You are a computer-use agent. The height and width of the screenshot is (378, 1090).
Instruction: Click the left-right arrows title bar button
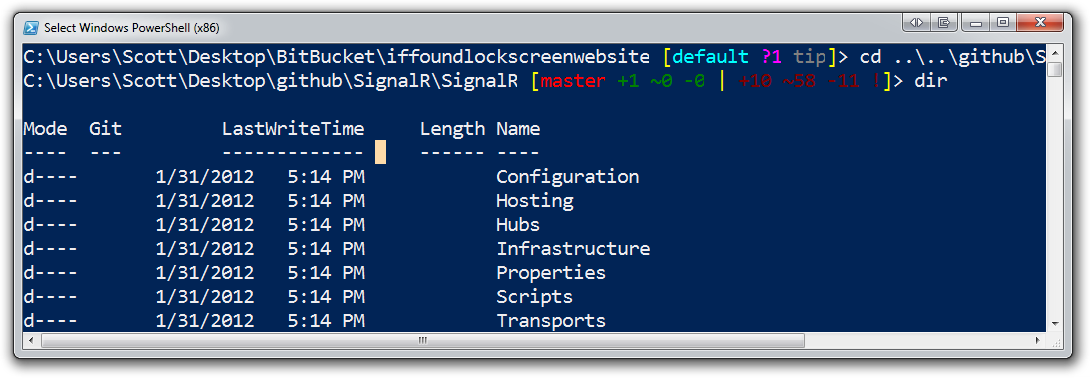pos(916,22)
